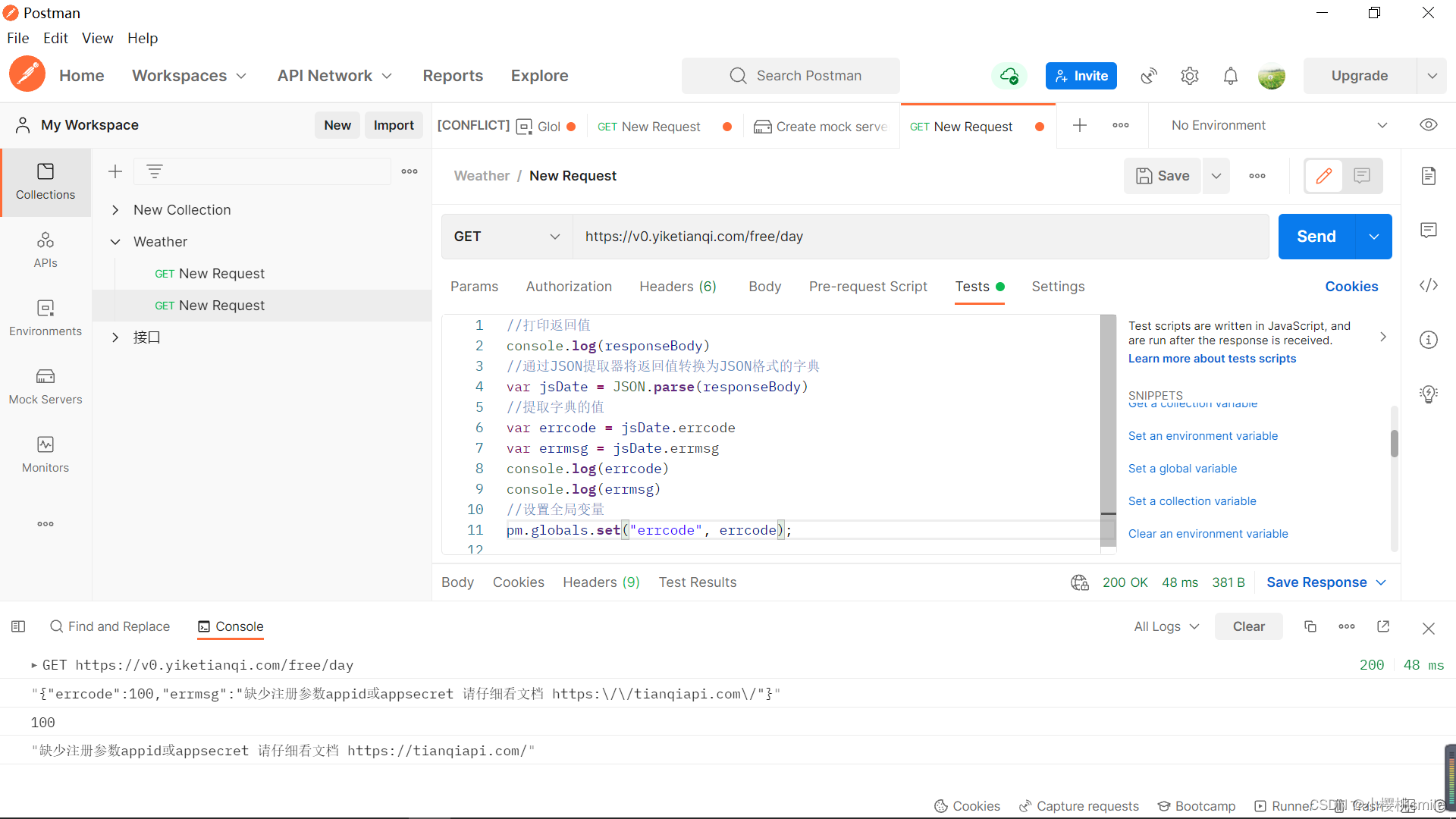Click the Bootcamp icon in bottom bar
Image resolution: width=1456 pixels, height=819 pixels.
[1197, 805]
